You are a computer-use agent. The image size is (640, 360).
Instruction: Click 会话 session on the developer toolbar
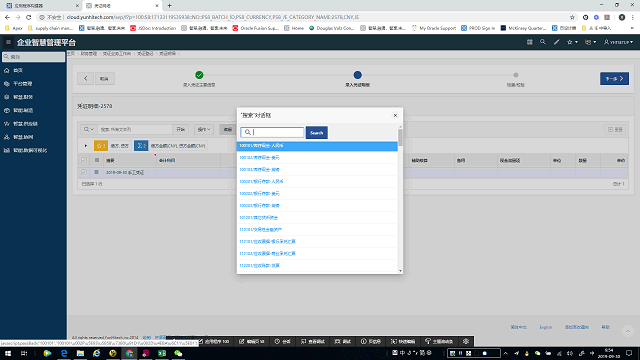coord(282,341)
